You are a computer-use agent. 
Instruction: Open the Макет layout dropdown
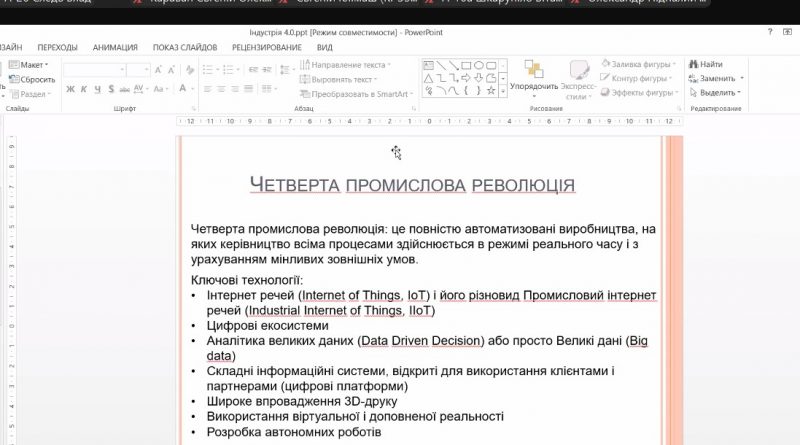click(29, 65)
